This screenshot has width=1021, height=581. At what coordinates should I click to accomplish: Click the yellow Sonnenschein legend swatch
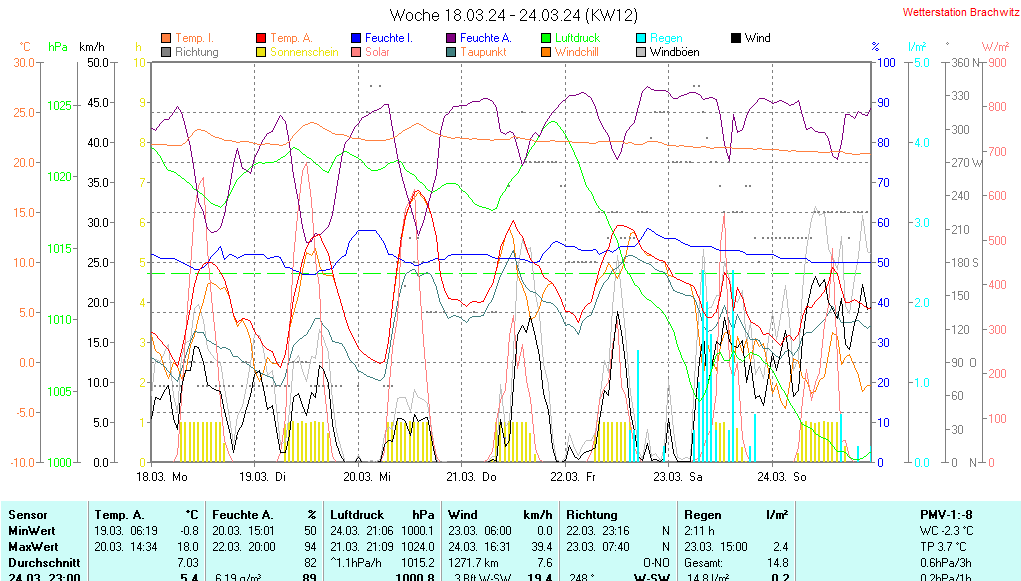(262, 52)
